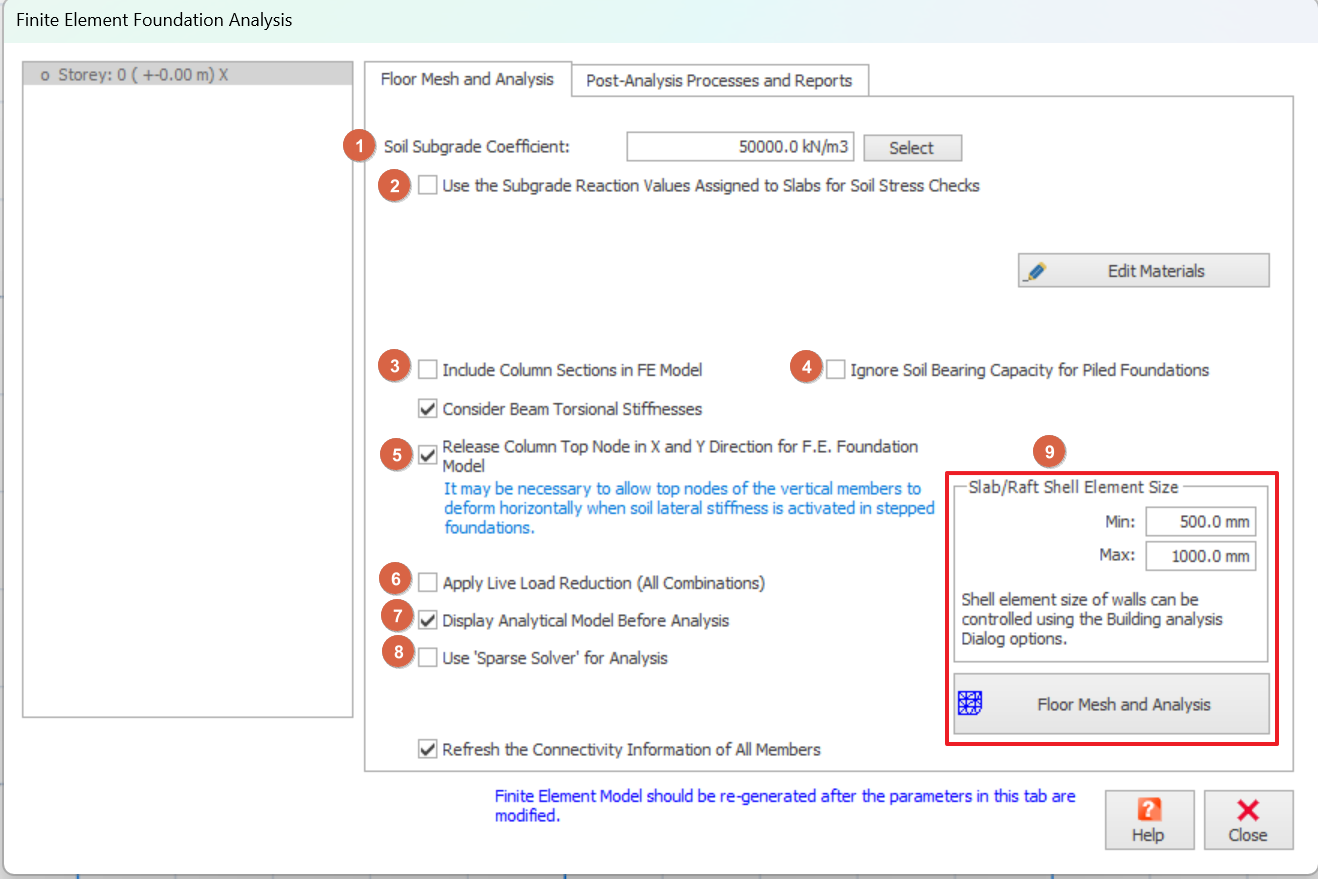
Task: Enable Apply Live Load Reduction checkbox
Action: (428, 582)
